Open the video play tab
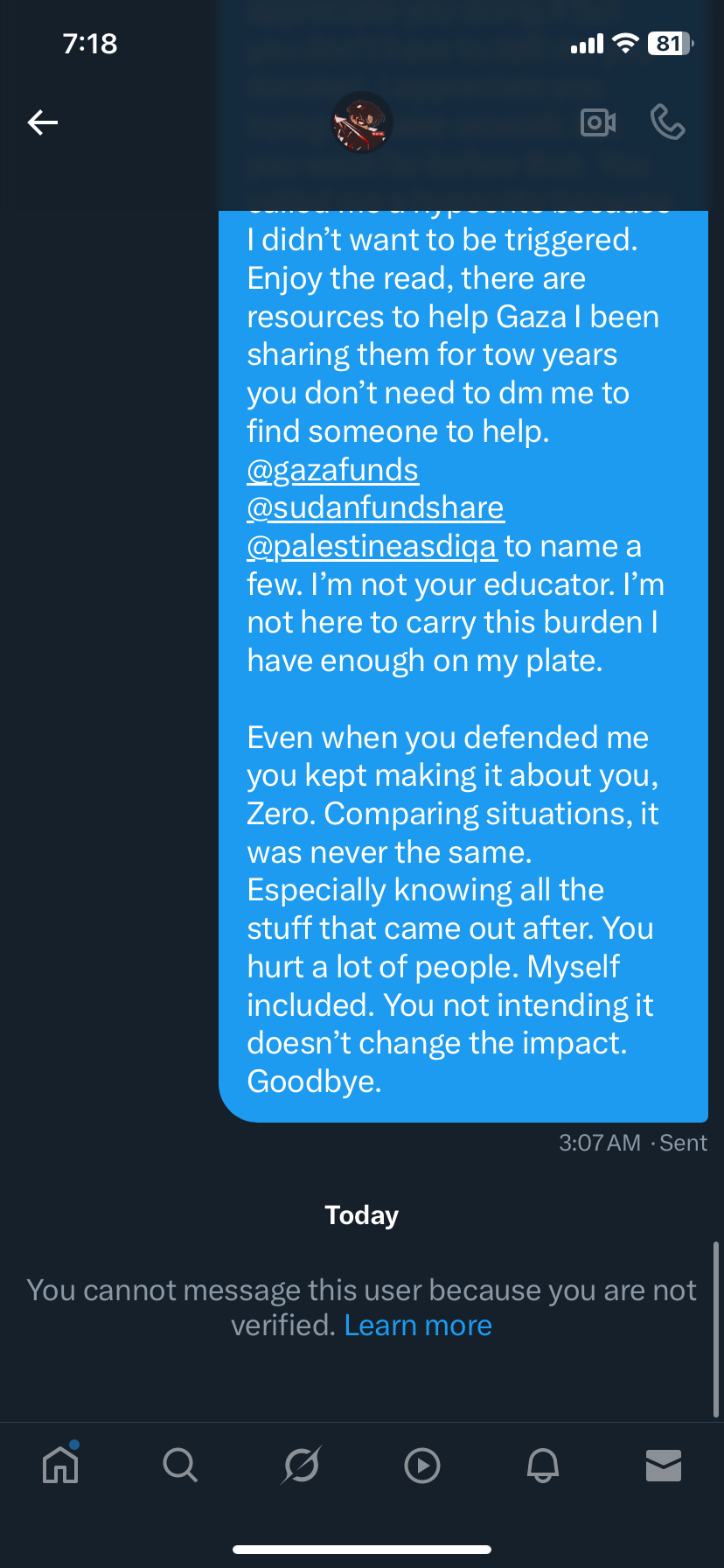The image size is (724, 1568). [x=422, y=1465]
